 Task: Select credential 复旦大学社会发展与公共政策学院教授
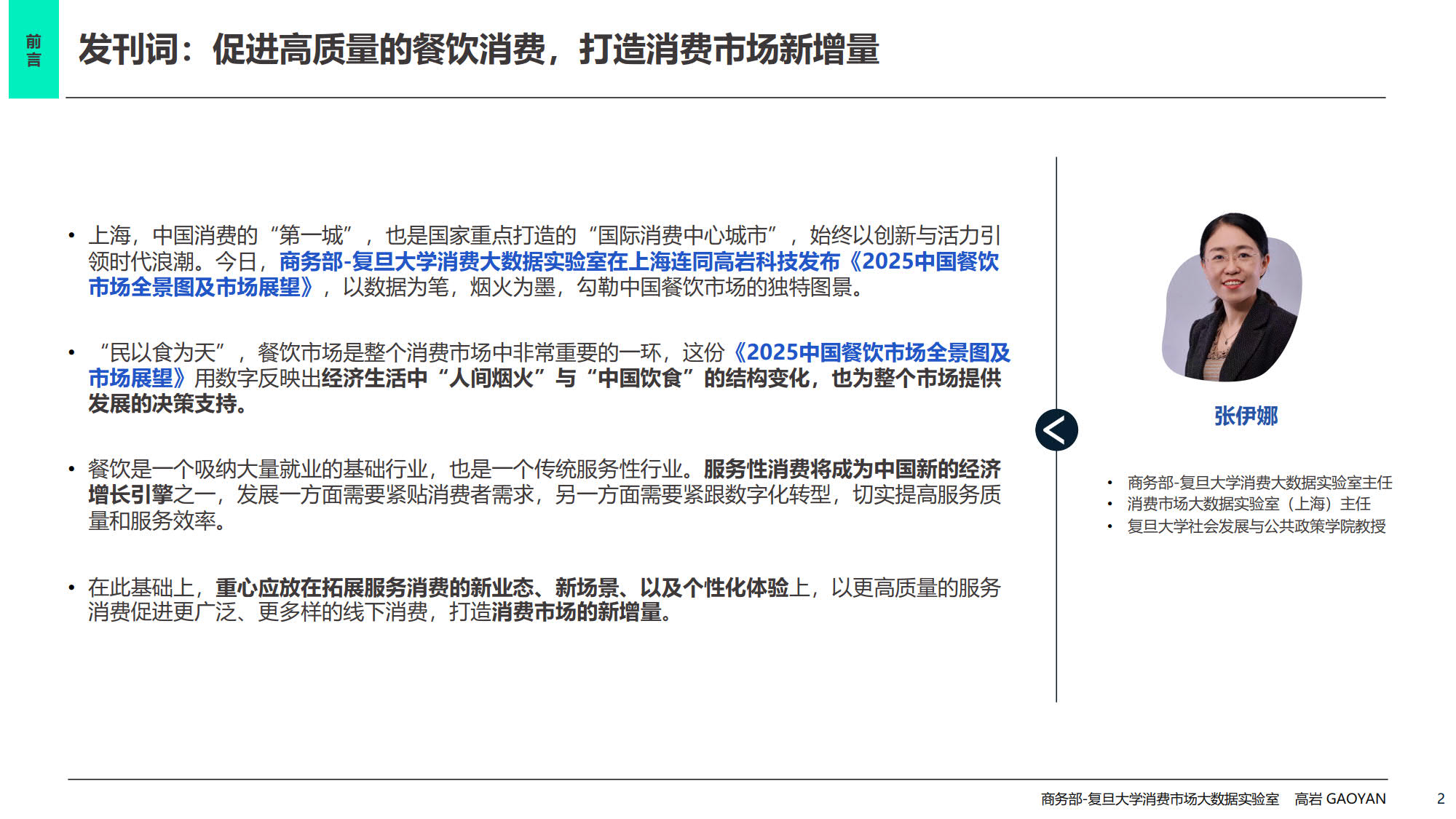(x=1257, y=526)
